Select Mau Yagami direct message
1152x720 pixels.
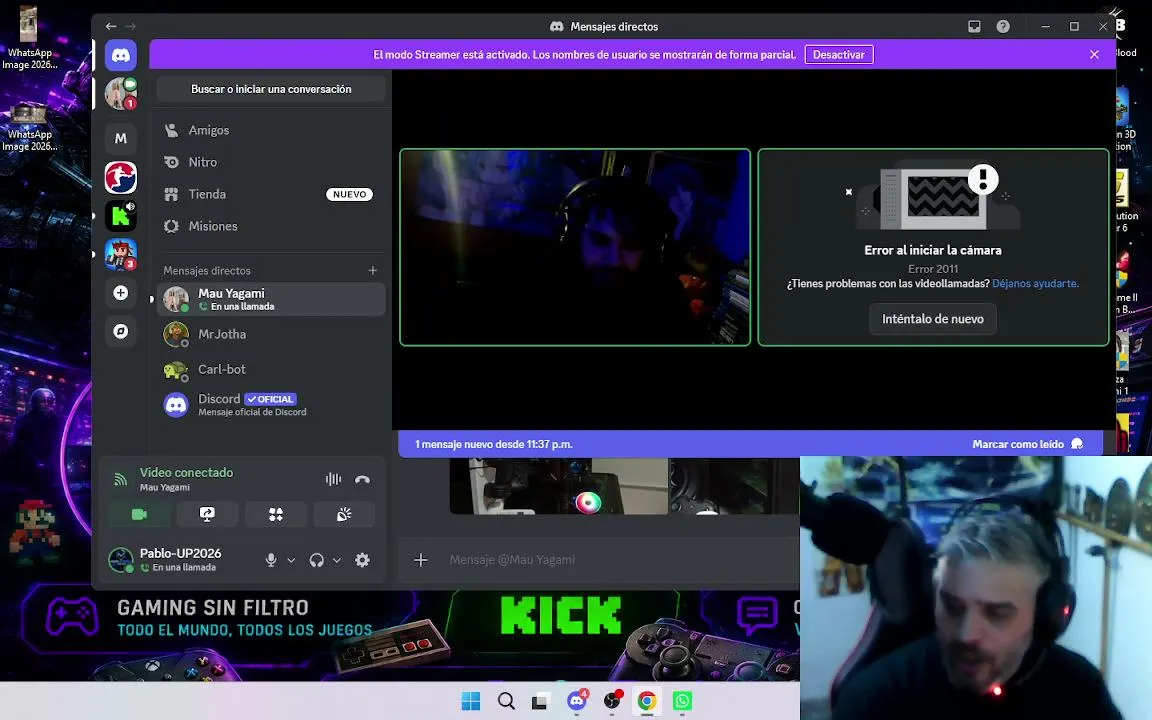tap(270, 299)
